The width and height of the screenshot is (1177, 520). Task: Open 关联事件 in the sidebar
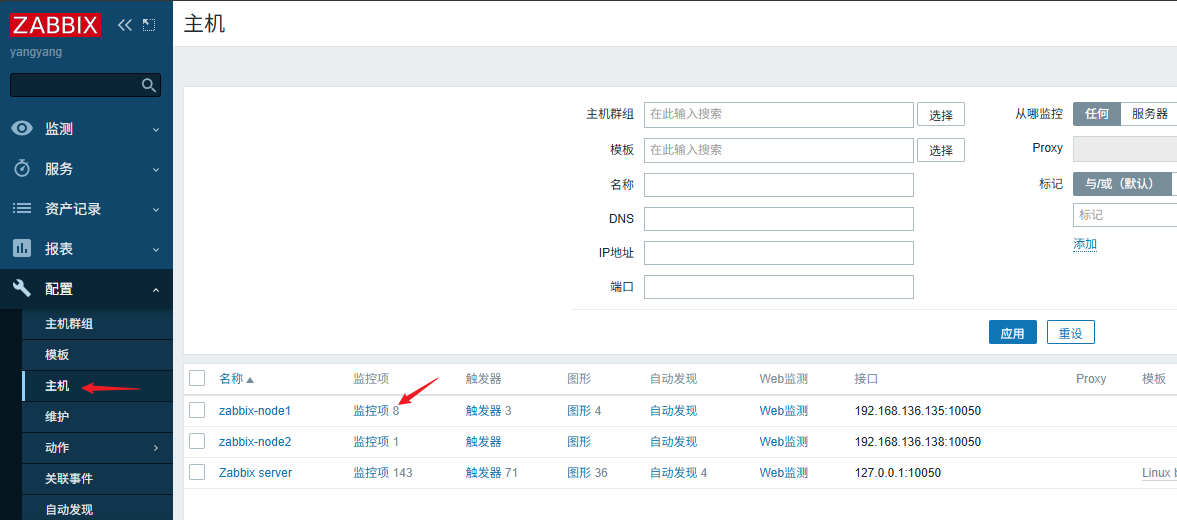[x=69, y=478]
